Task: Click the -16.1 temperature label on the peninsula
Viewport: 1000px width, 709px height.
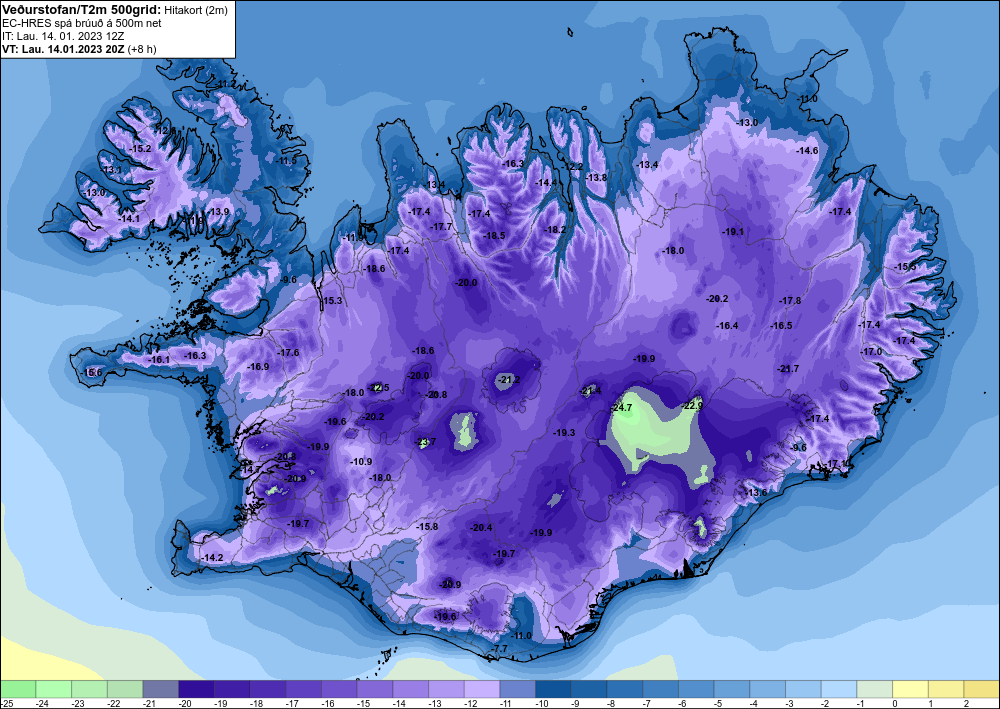Action: 159,360
